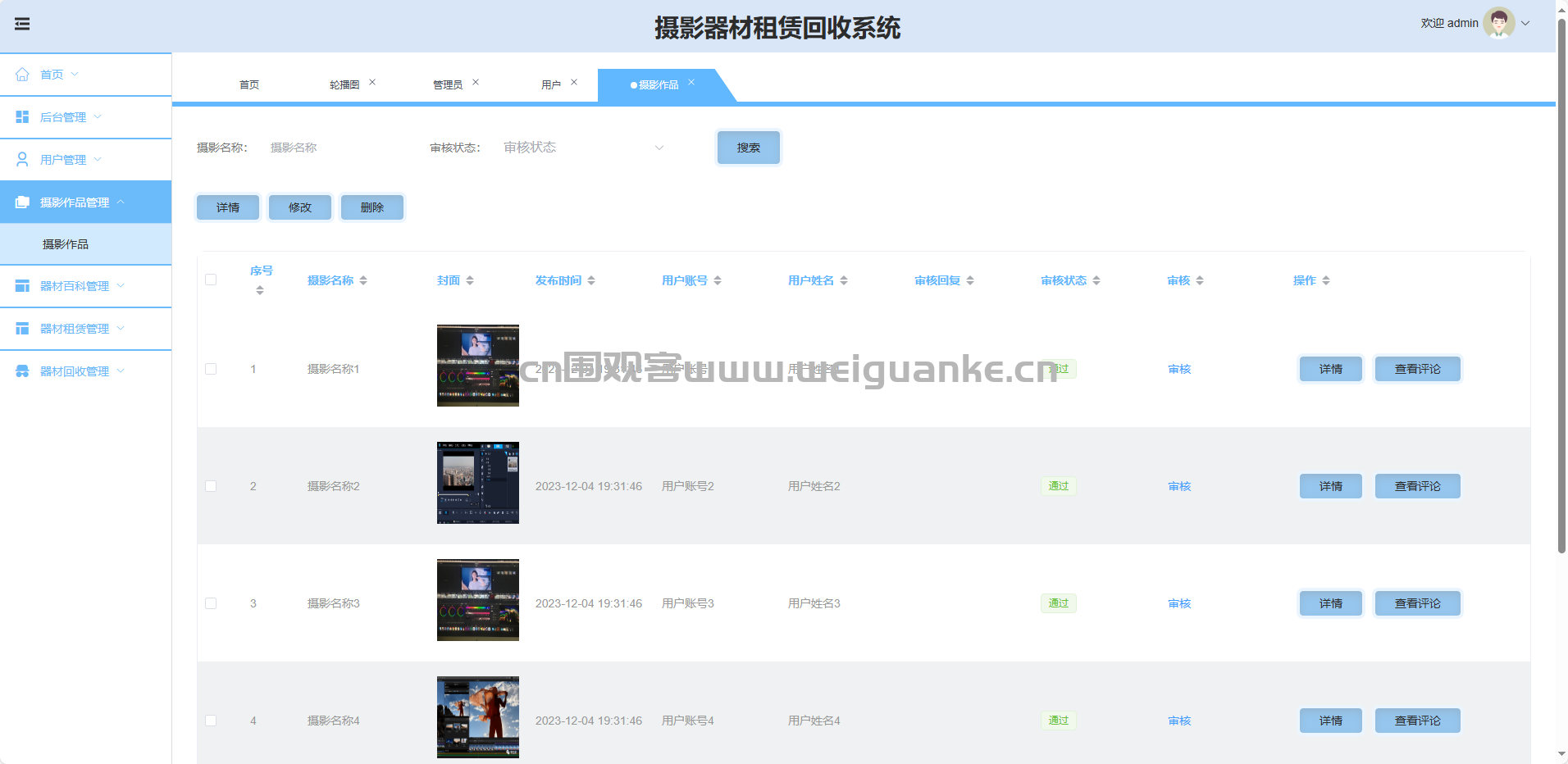Open the admin user dropdown arrow
This screenshot has height=764, width=1568.
(x=1525, y=23)
